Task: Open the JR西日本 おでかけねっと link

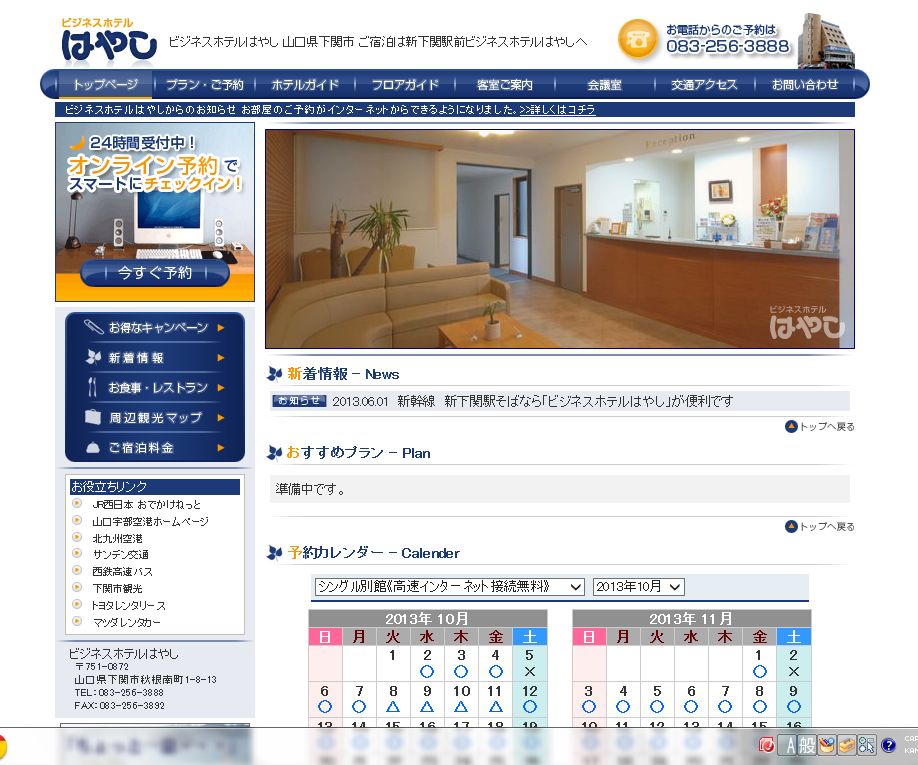Action: [x=146, y=504]
